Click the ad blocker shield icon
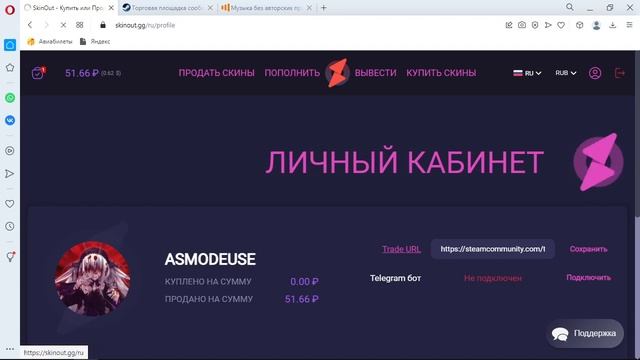 [x=535, y=25]
